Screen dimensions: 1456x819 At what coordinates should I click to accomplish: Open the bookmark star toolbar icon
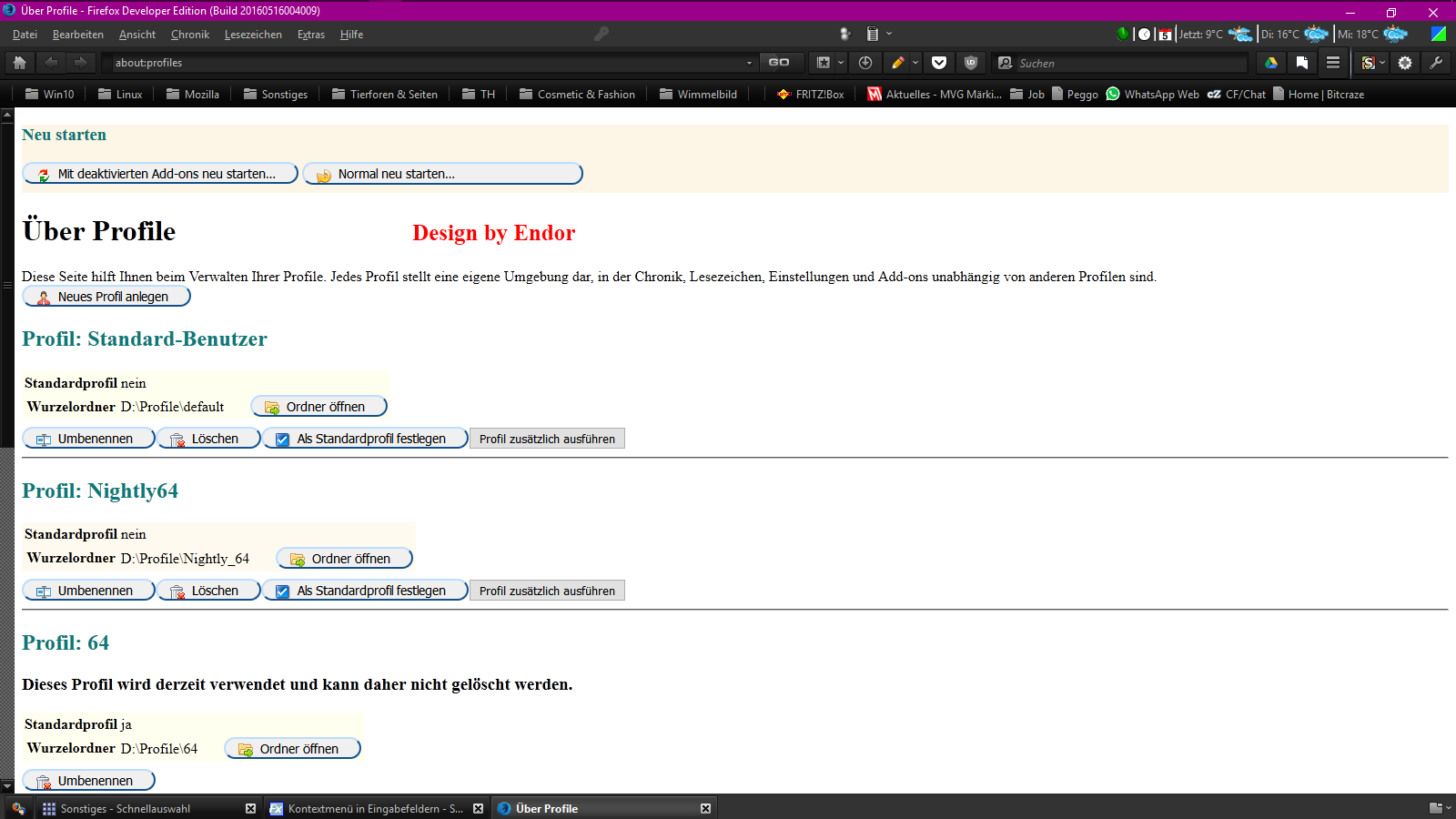824,63
